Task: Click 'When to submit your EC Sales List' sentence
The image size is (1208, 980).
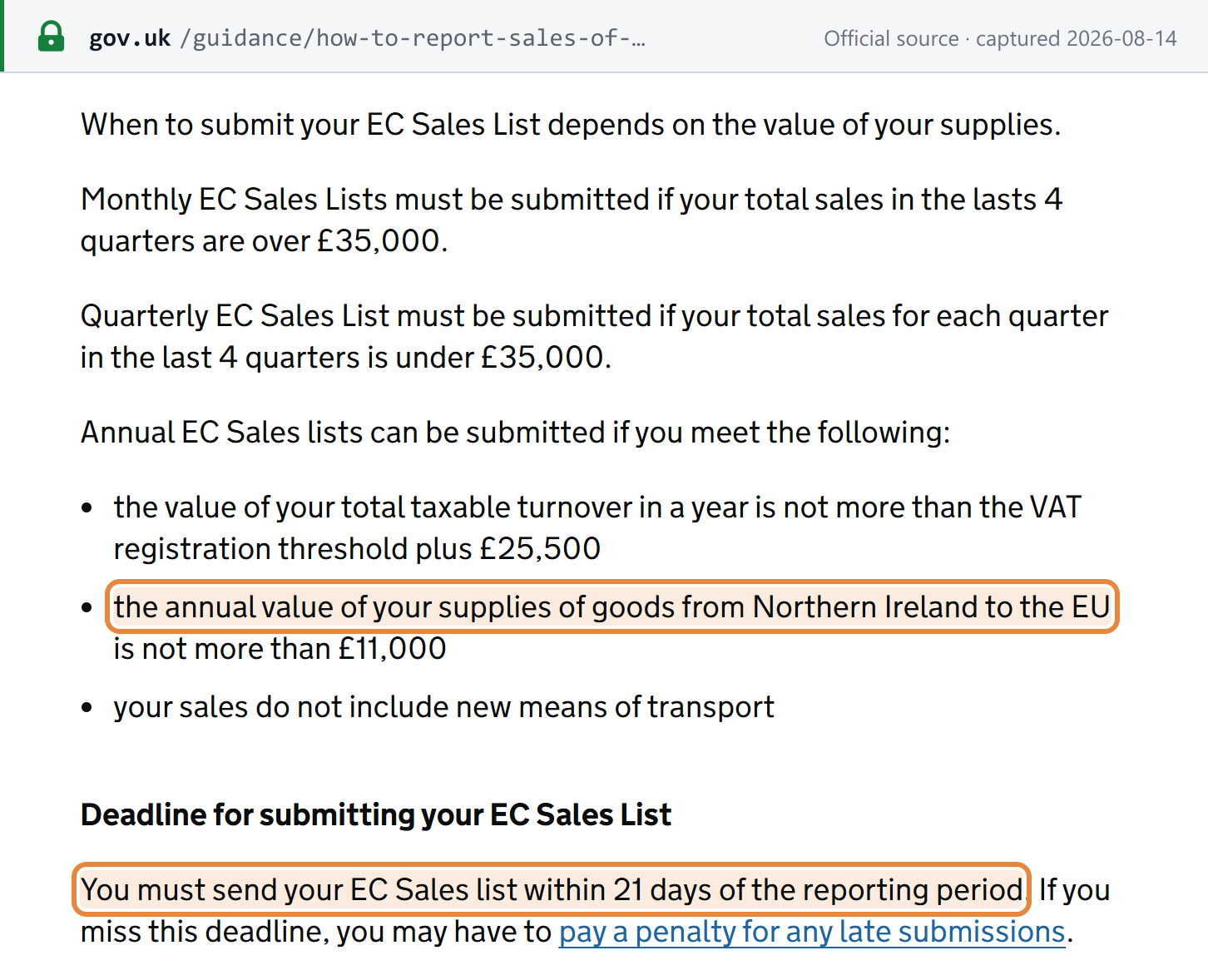Action: pos(571,125)
